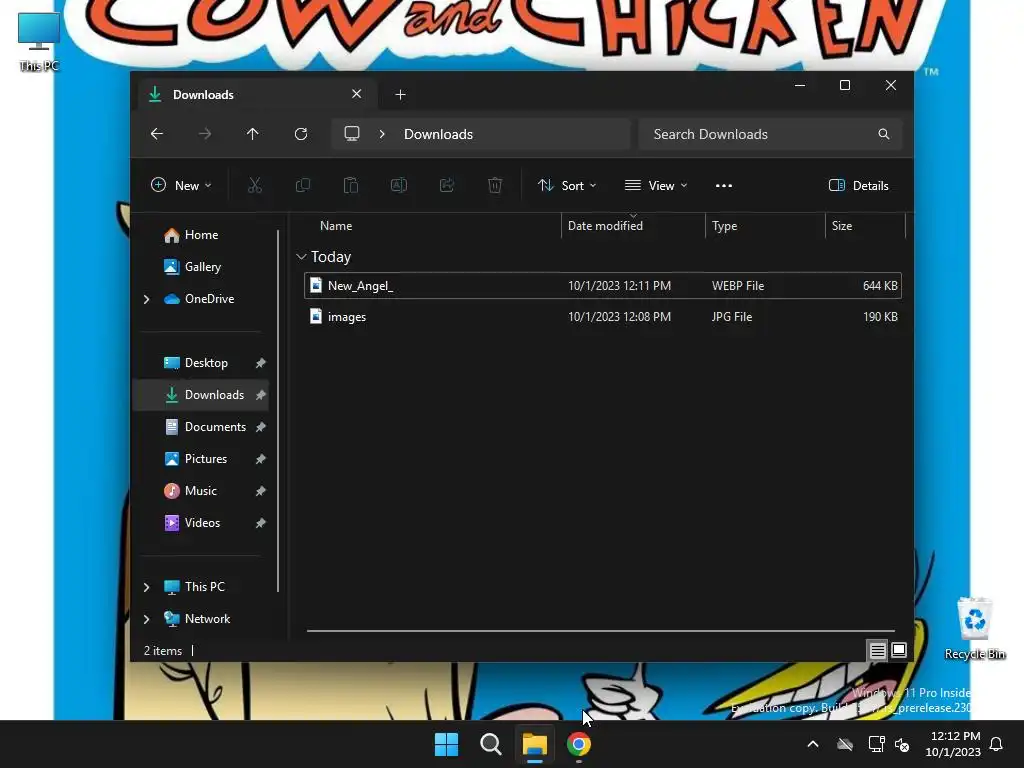1024x768 pixels.
Task: Select the New_Angel_ file name
Action: click(360, 285)
